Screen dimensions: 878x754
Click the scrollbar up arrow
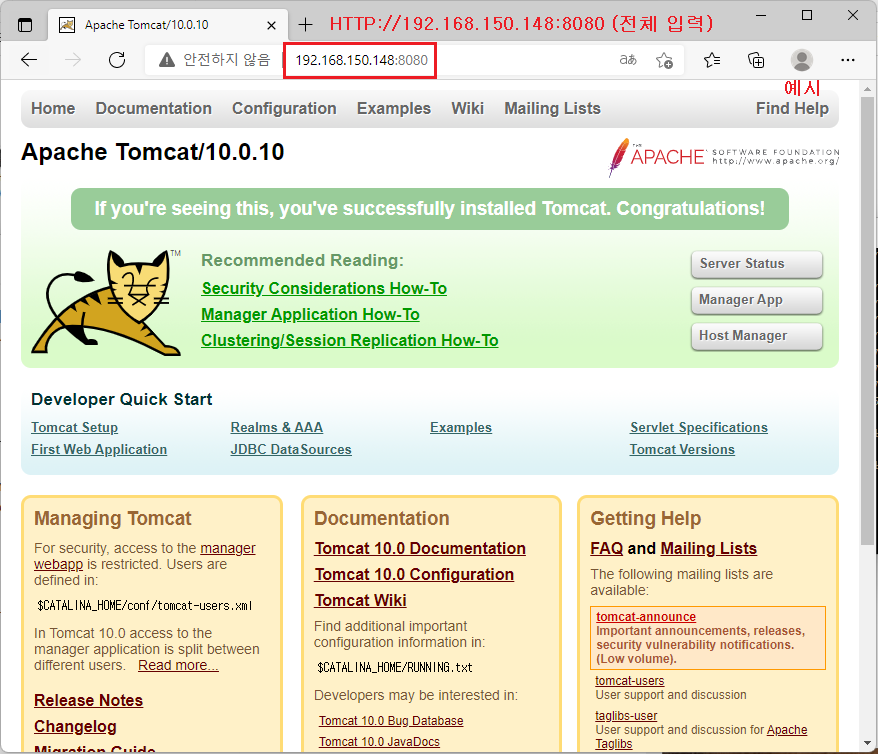(867, 88)
